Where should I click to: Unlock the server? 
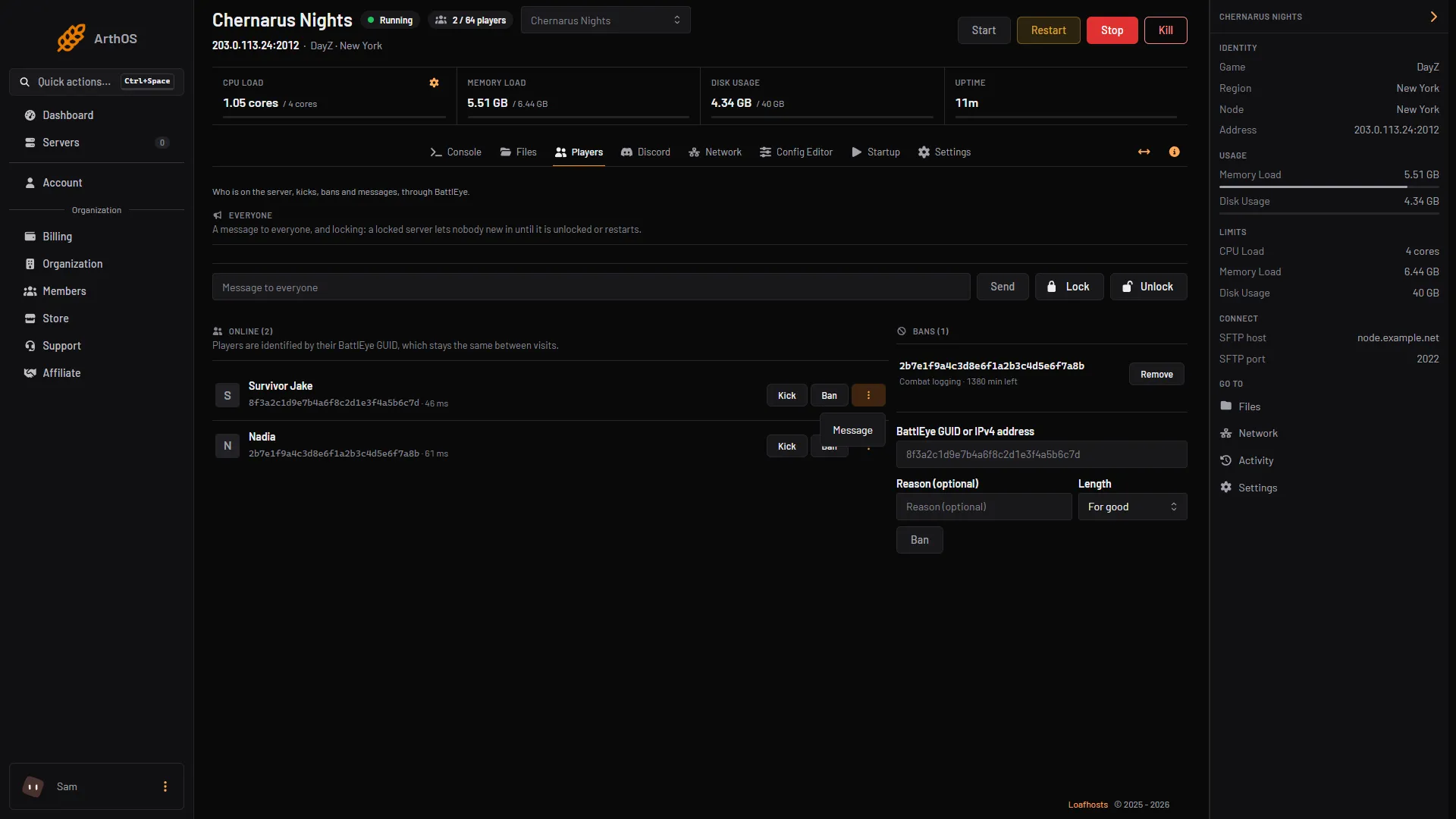click(x=1148, y=287)
